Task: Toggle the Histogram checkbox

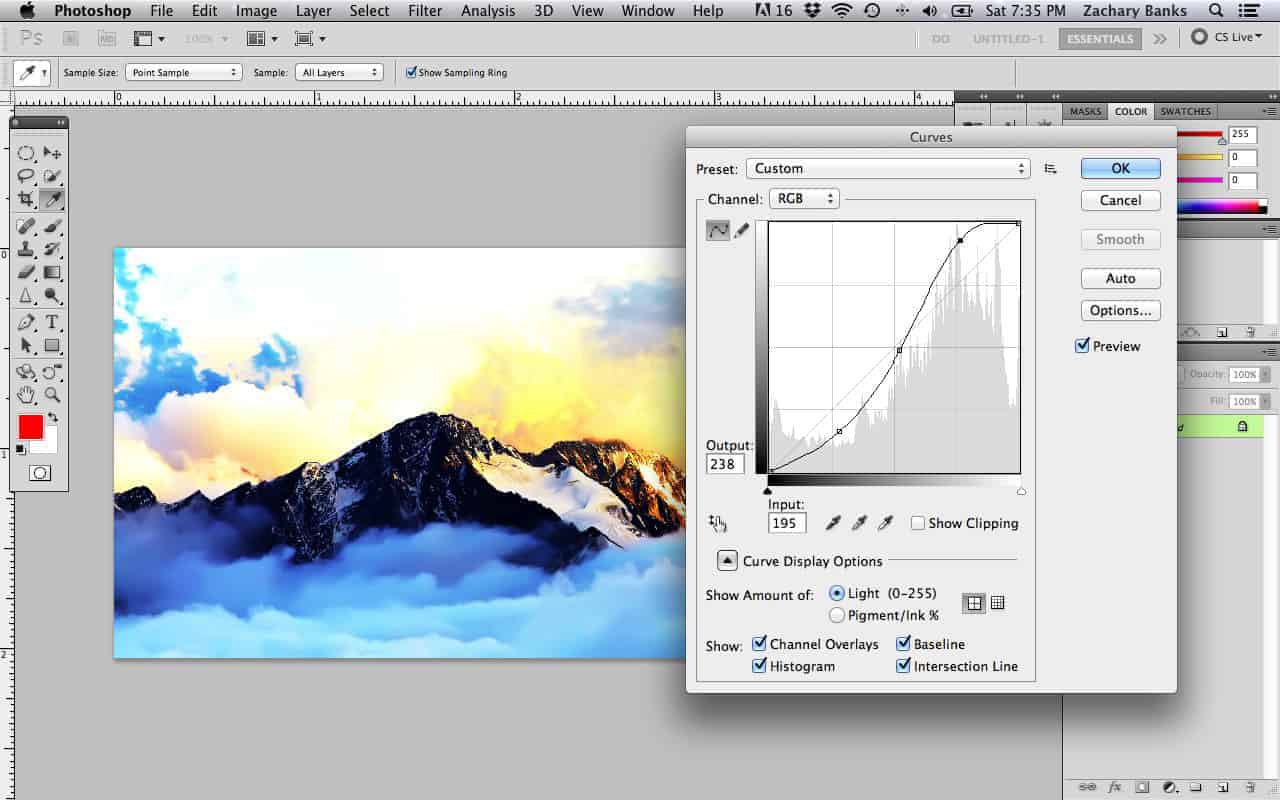Action: click(x=760, y=666)
